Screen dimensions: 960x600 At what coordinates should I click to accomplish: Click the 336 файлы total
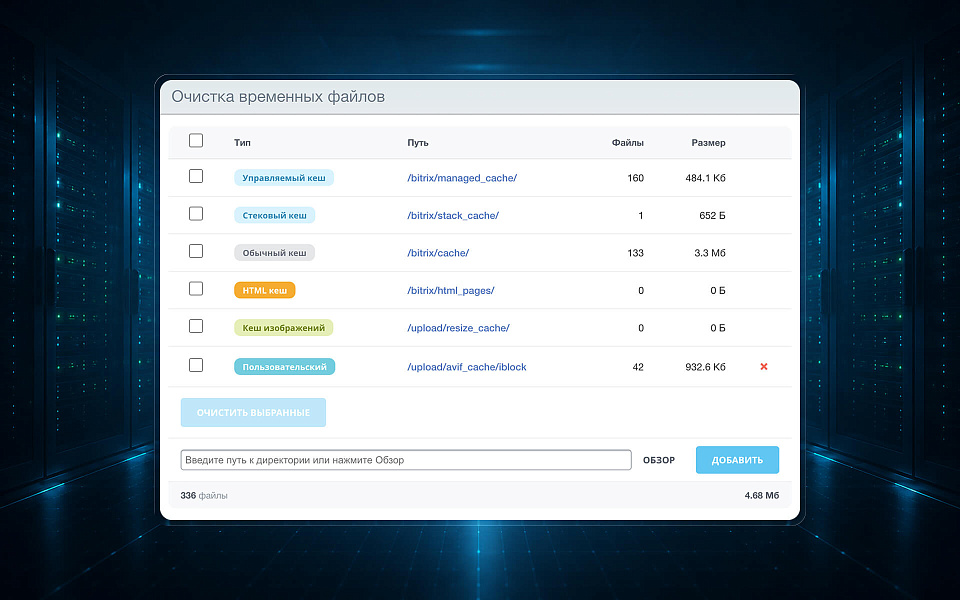click(204, 496)
